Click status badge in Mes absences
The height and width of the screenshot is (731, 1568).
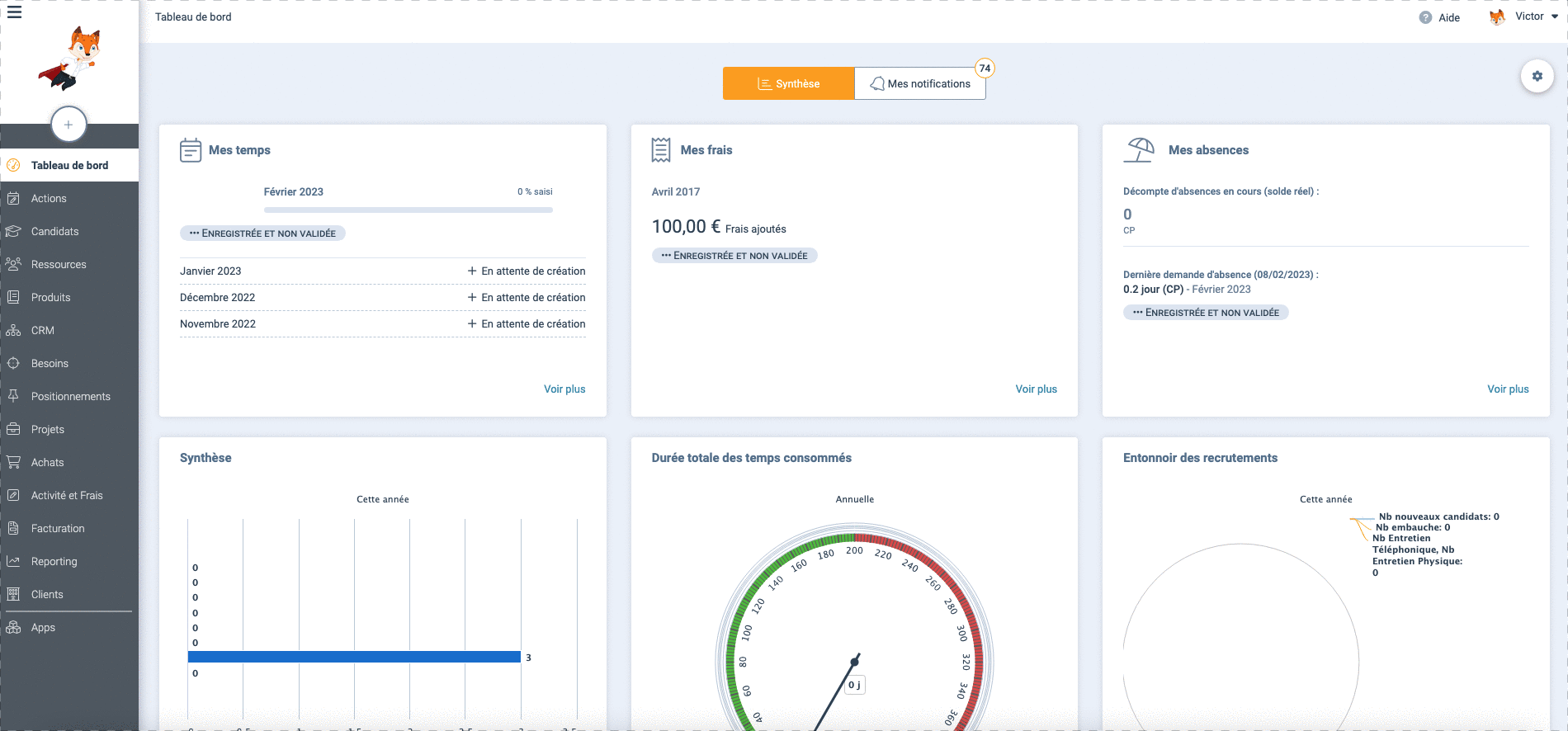tap(1206, 313)
